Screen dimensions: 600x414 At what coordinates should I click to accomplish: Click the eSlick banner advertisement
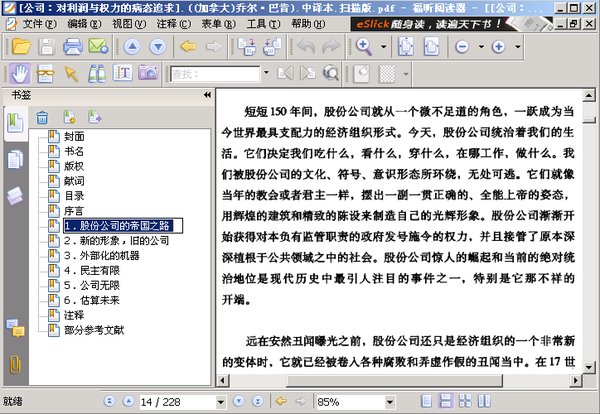click(452, 24)
